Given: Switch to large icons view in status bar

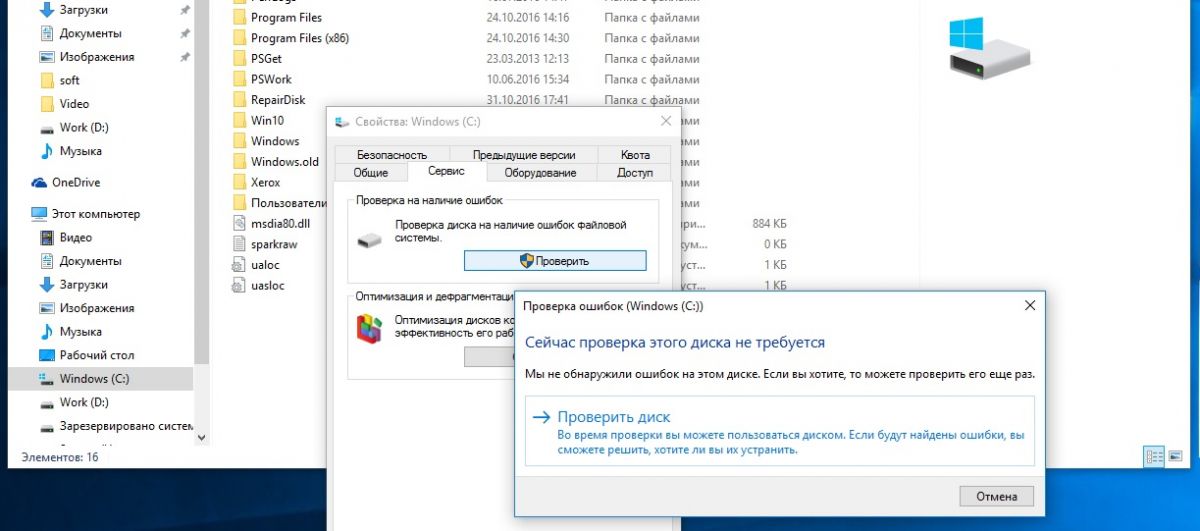Looking at the screenshot, I should tap(1177, 456).
